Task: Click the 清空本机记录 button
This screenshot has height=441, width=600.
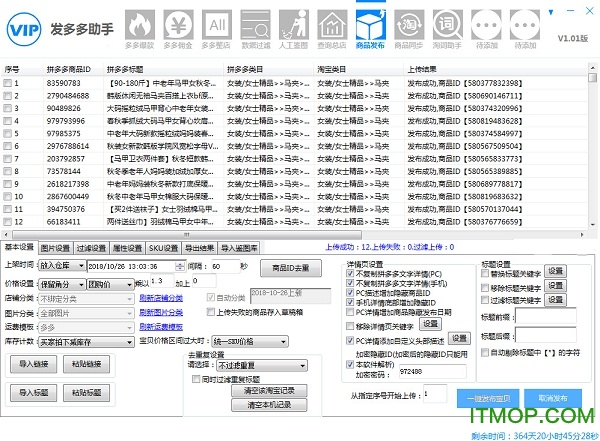Action: (x=269, y=405)
